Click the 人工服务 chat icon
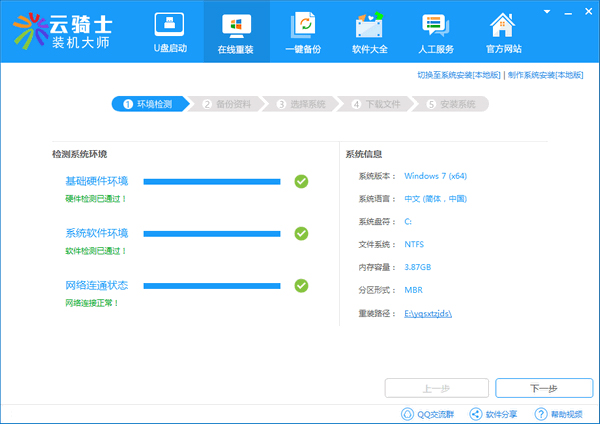This screenshot has width=600, height=424. click(435, 24)
